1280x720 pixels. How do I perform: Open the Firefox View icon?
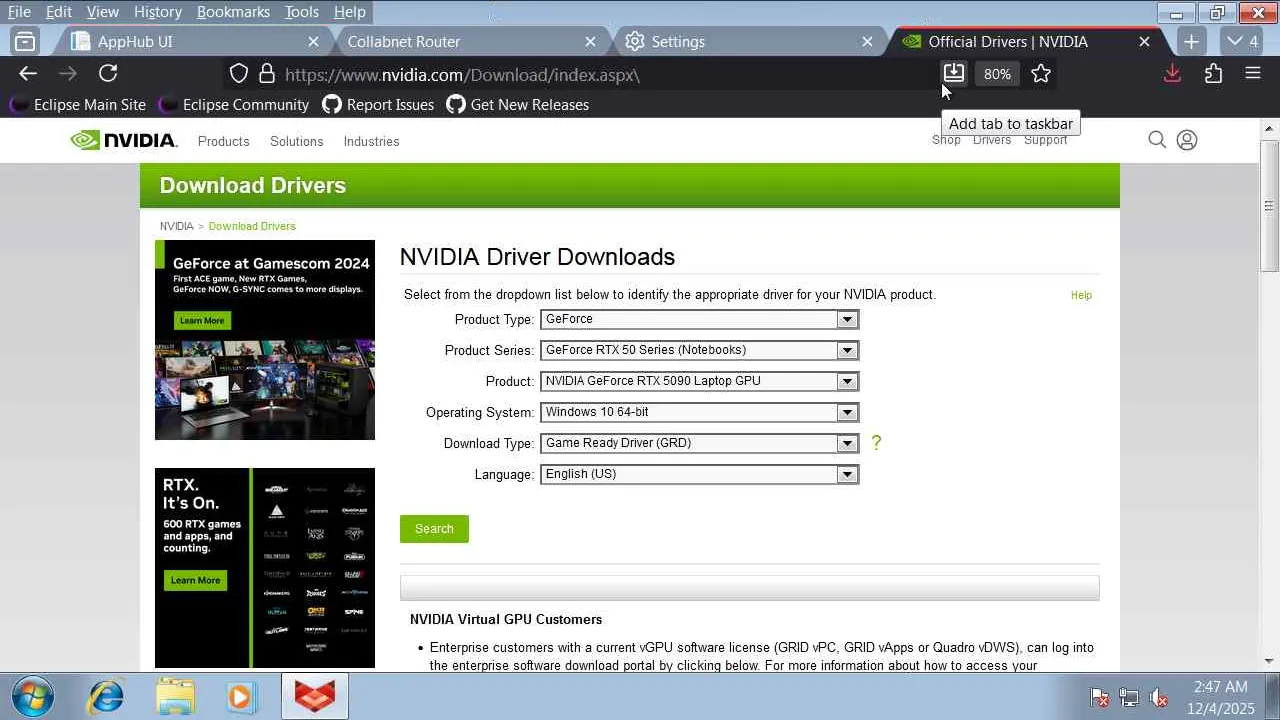(25, 41)
